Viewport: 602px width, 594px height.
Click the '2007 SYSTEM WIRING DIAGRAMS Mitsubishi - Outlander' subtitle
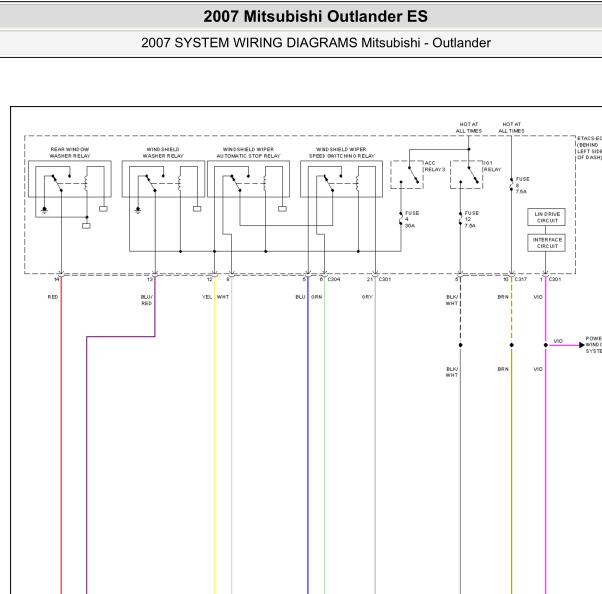tap(316, 43)
